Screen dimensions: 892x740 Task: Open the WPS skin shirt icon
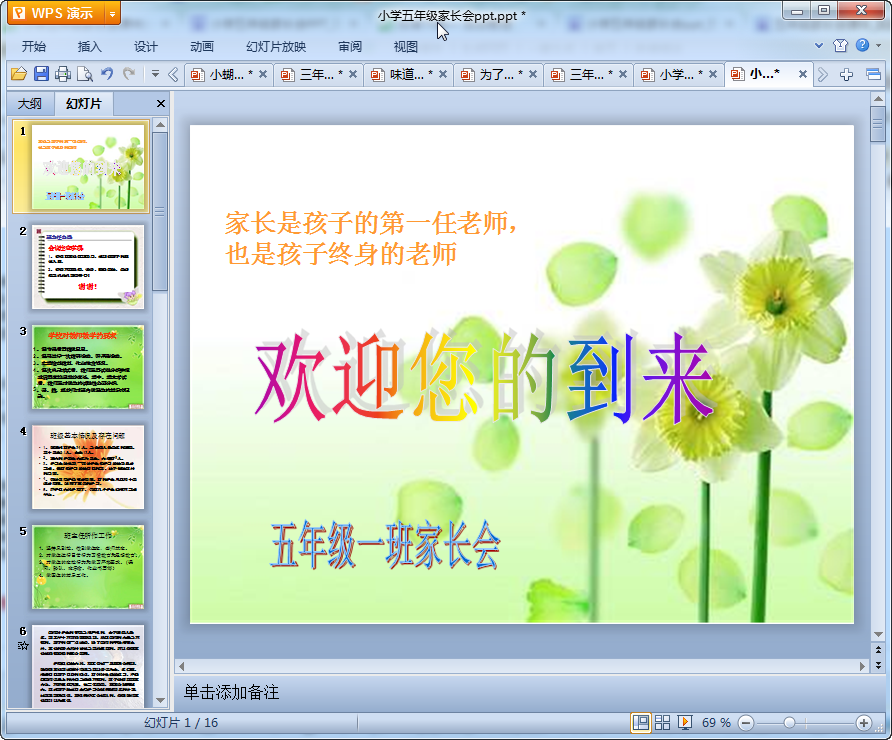pos(841,46)
